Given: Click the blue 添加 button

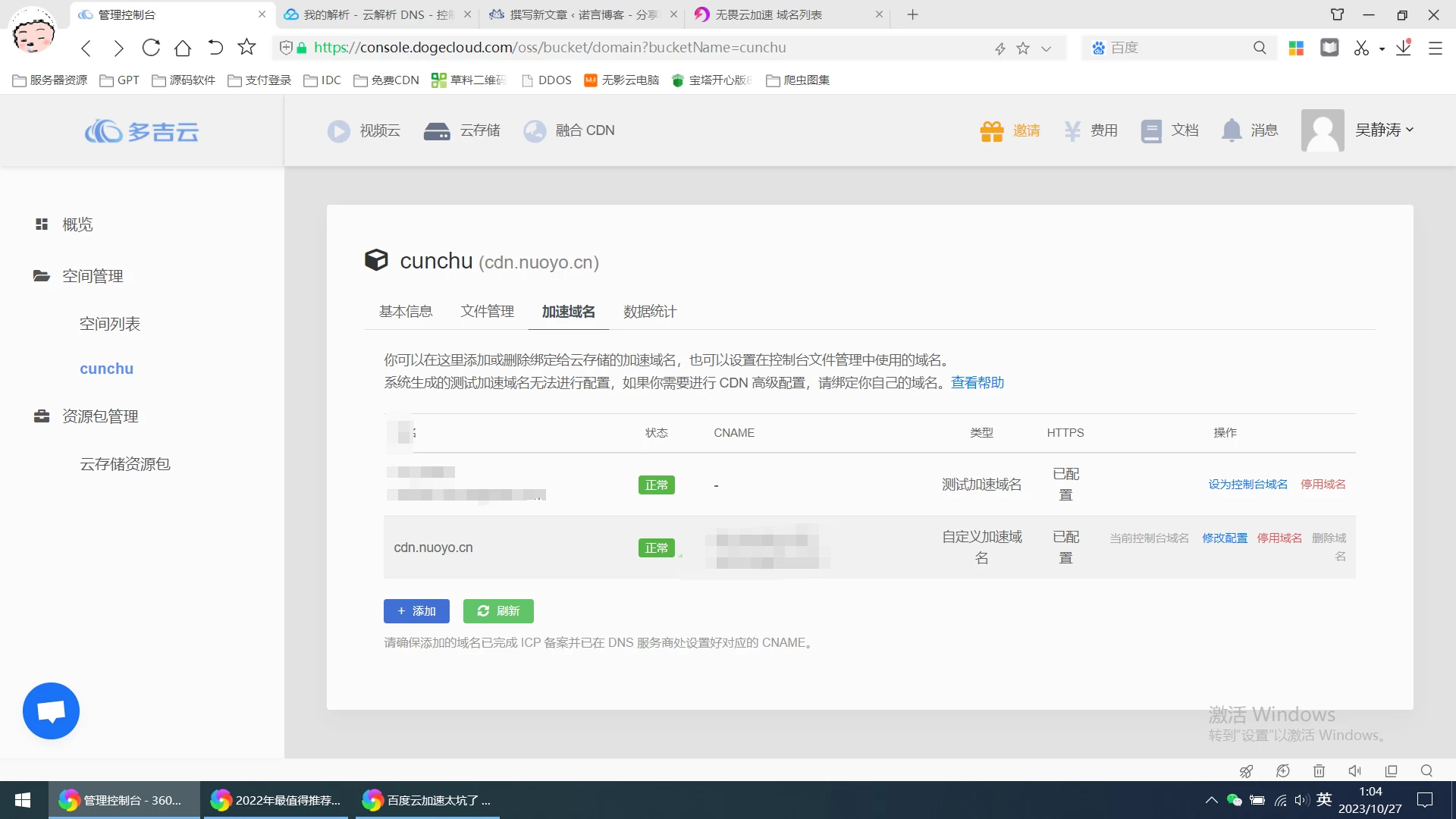Looking at the screenshot, I should (x=416, y=611).
